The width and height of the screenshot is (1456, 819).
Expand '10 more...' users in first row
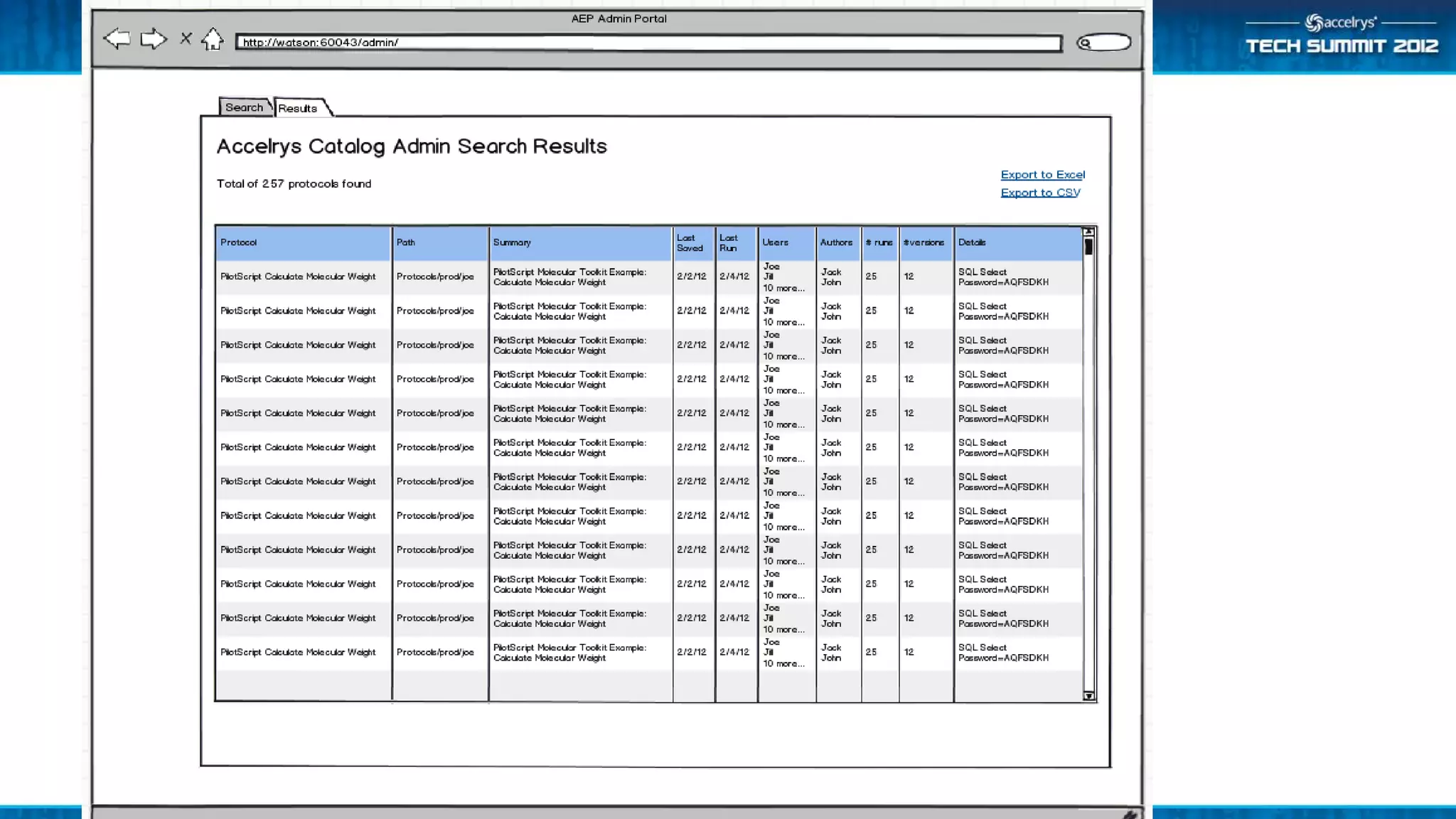tap(783, 288)
